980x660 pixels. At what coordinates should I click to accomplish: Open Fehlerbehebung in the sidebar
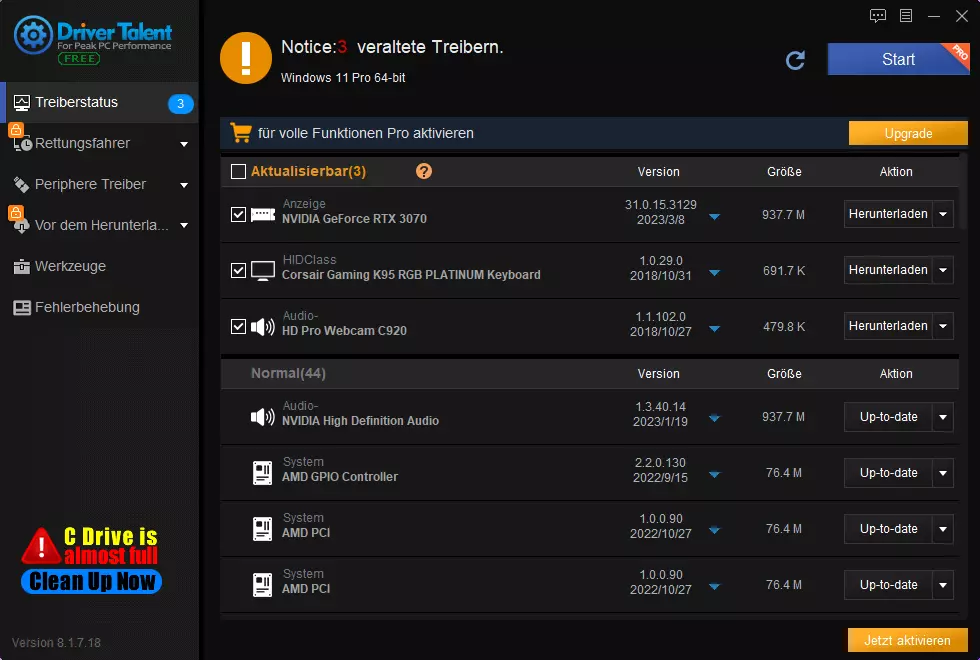tap(99, 308)
